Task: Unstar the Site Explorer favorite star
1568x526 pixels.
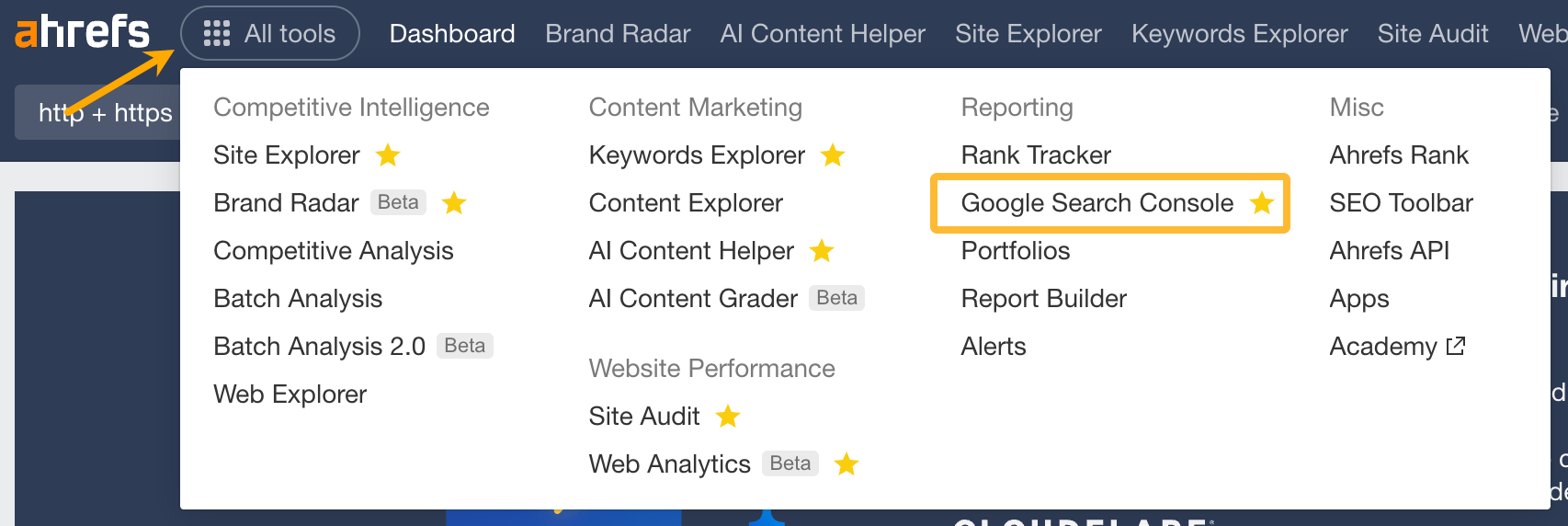Action: [388, 155]
